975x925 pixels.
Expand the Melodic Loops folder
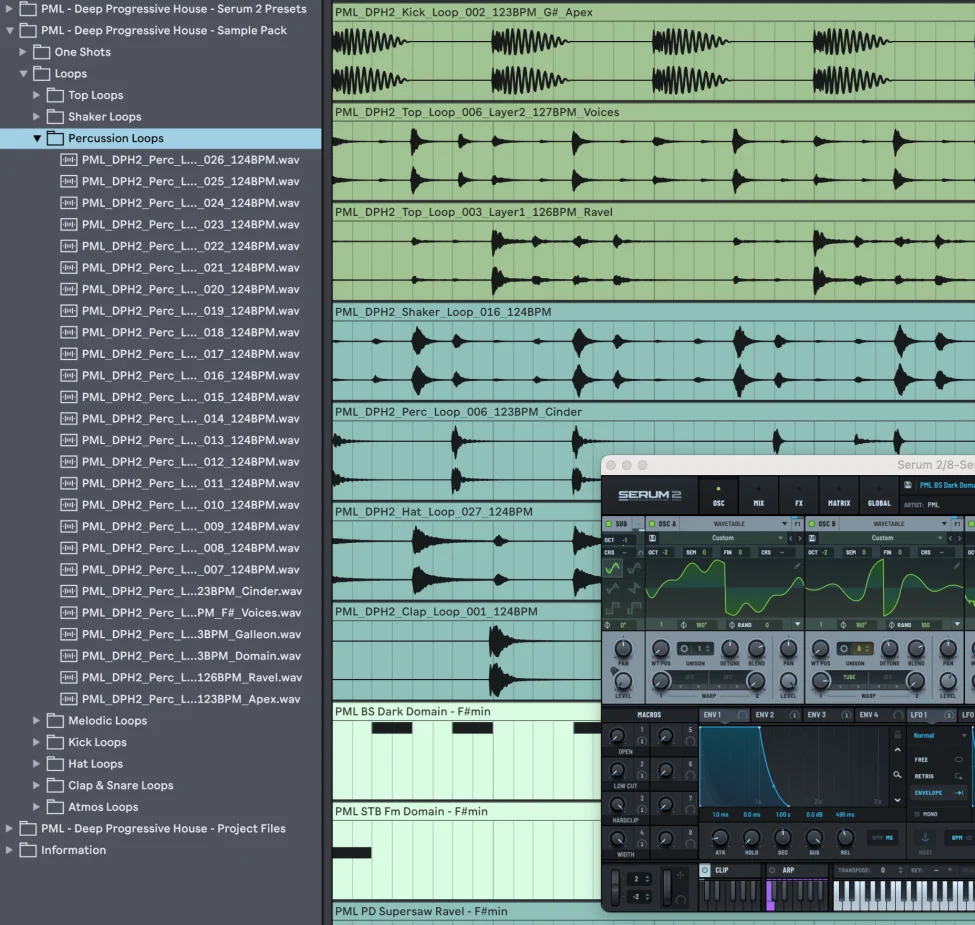pos(36,720)
